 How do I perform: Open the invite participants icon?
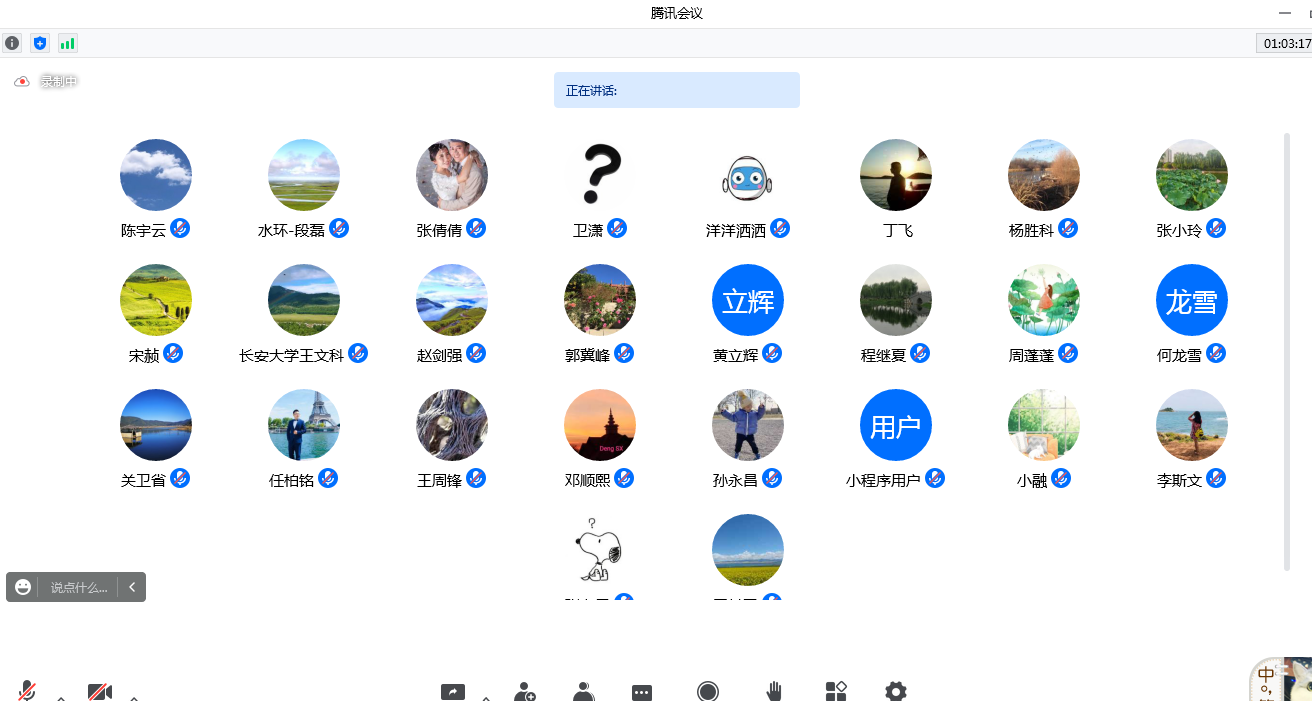click(x=524, y=691)
